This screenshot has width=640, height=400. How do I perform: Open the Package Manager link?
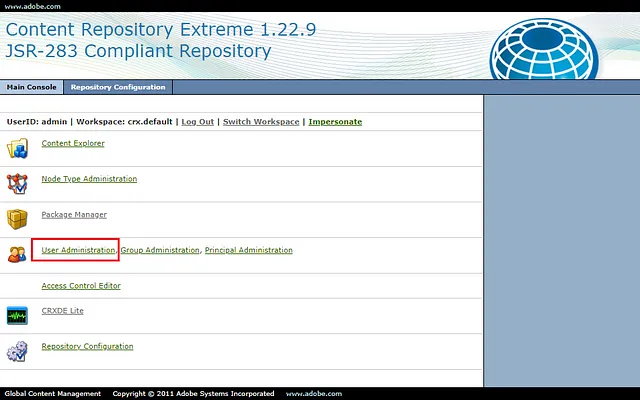point(74,215)
